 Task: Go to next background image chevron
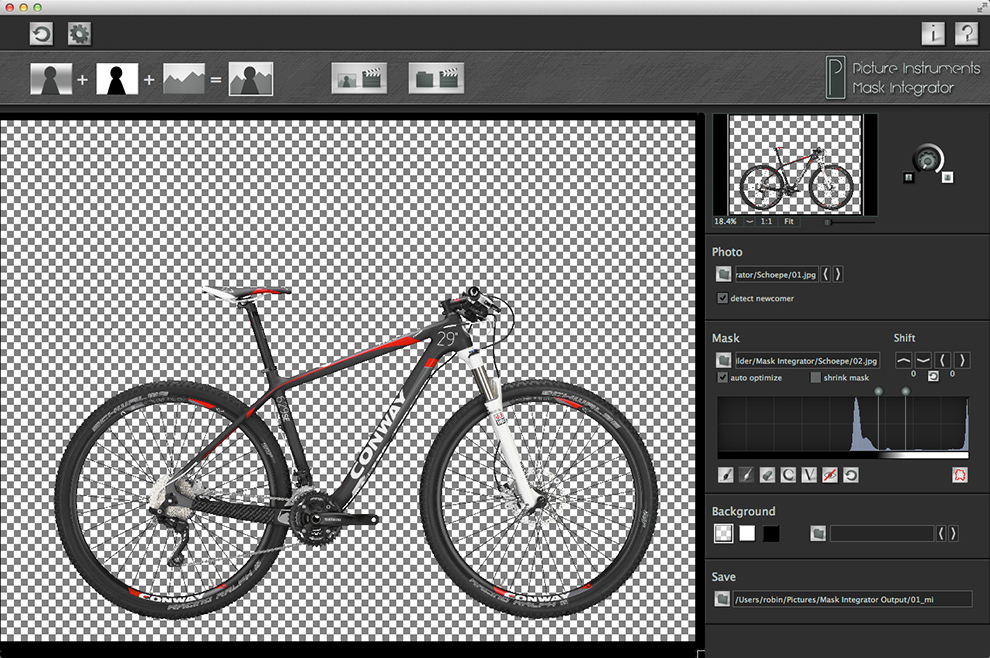coord(953,534)
